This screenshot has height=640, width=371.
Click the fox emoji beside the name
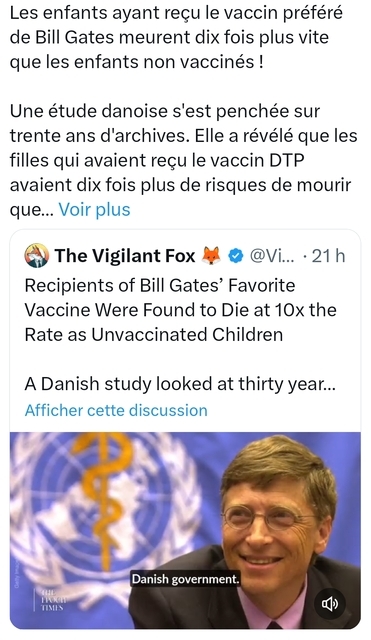[x=211, y=256]
